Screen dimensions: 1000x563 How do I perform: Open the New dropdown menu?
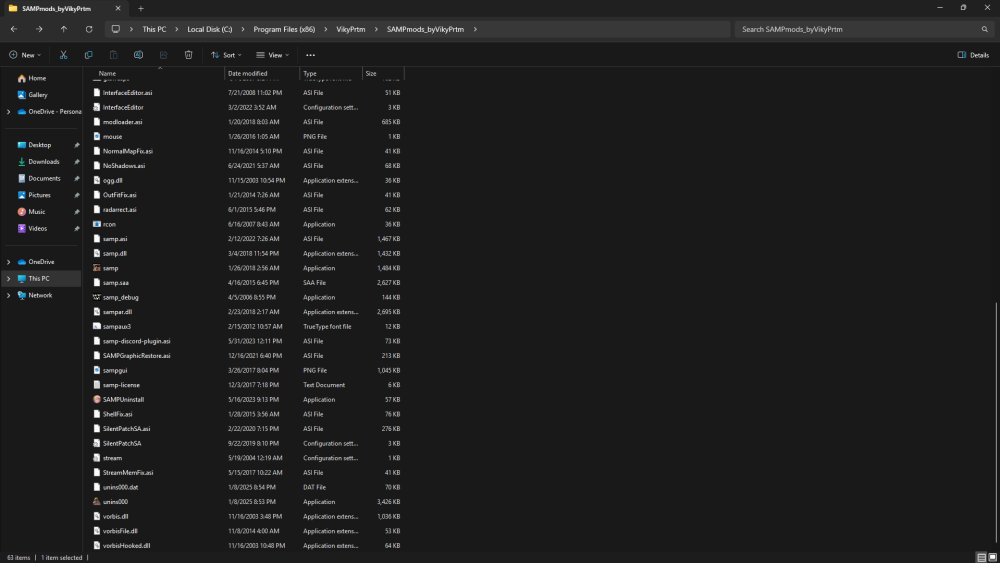[25, 55]
